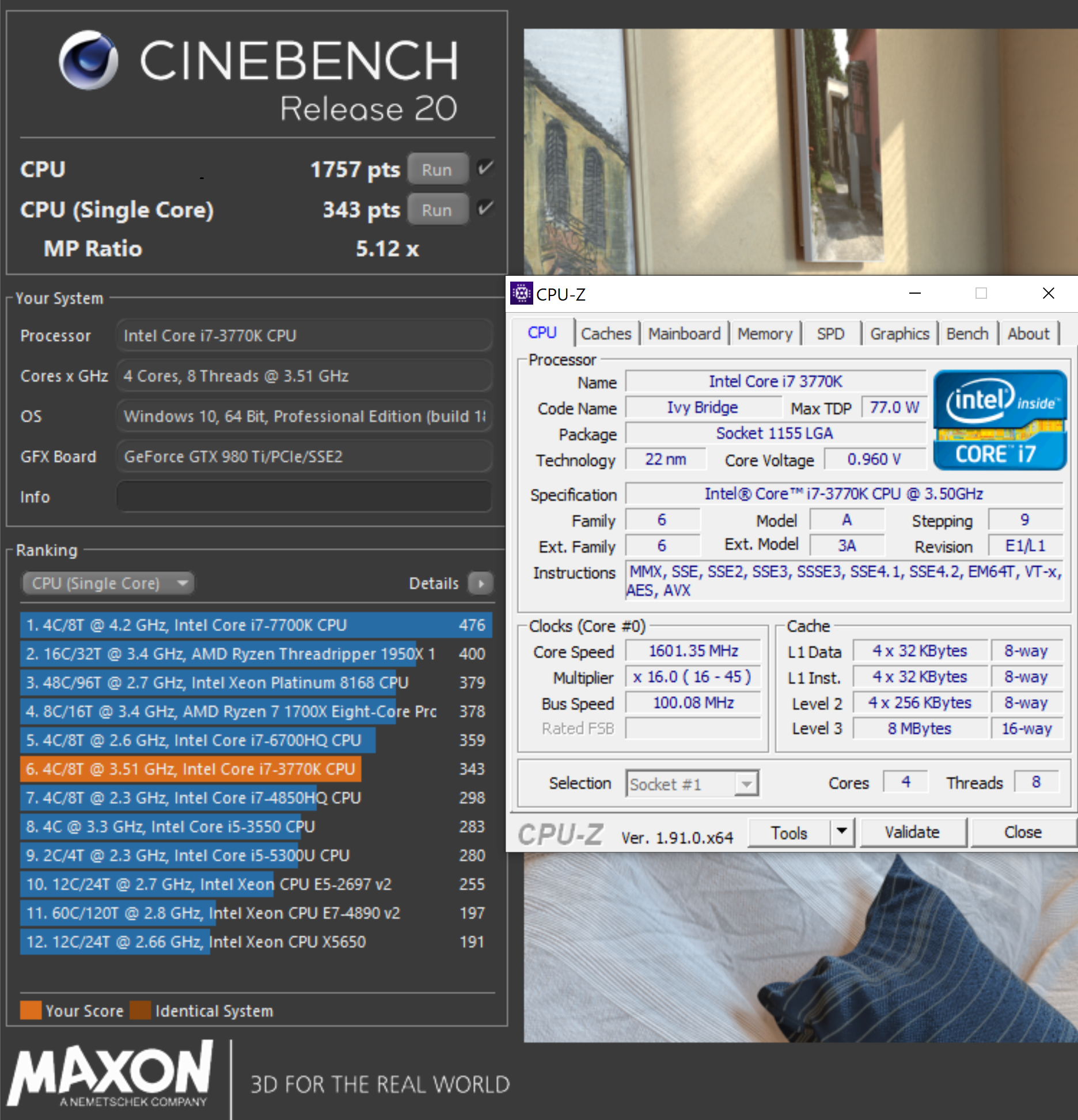Click the Intel Core i7 badge image
Image resolution: width=1078 pixels, height=1120 pixels.
(1000, 420)
